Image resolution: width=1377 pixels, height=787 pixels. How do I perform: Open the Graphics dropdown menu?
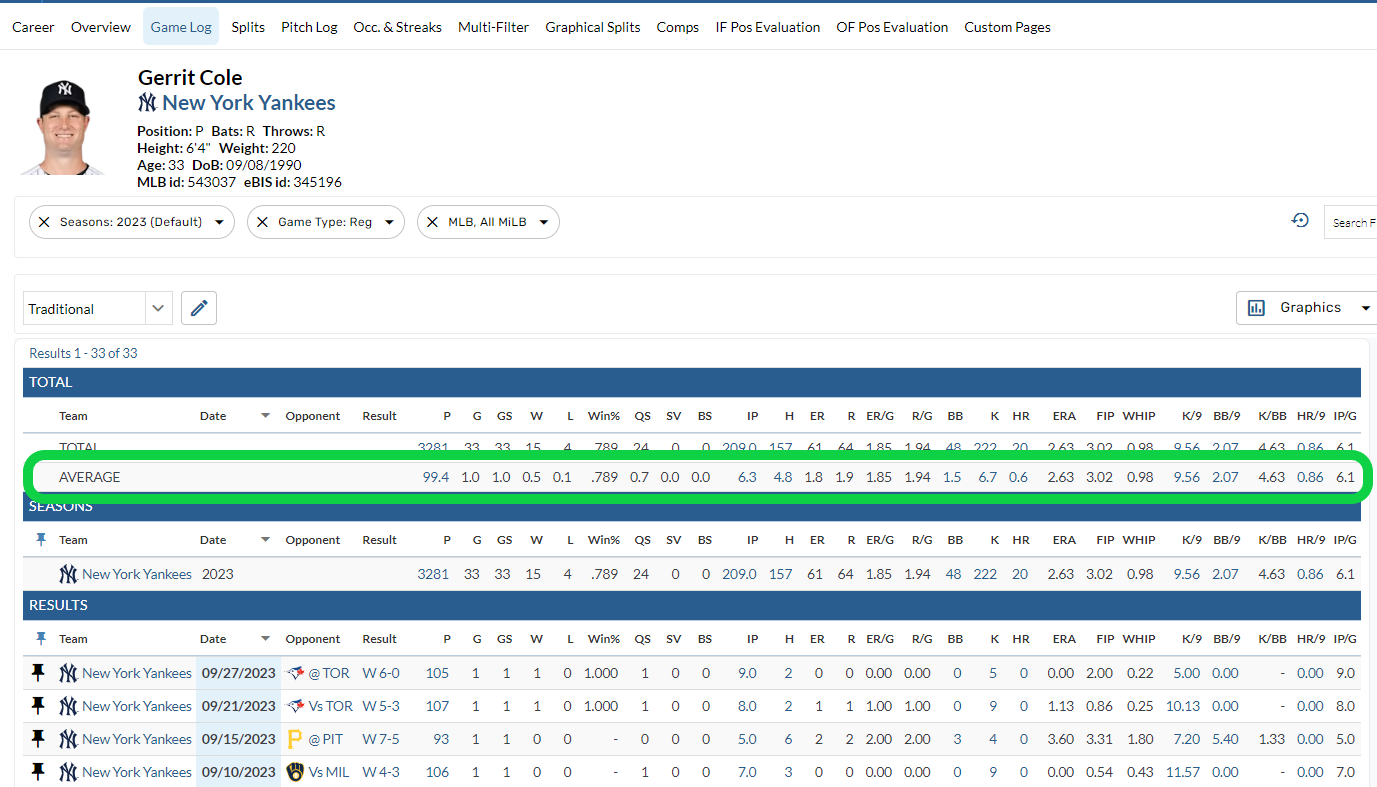[1308, 308]
